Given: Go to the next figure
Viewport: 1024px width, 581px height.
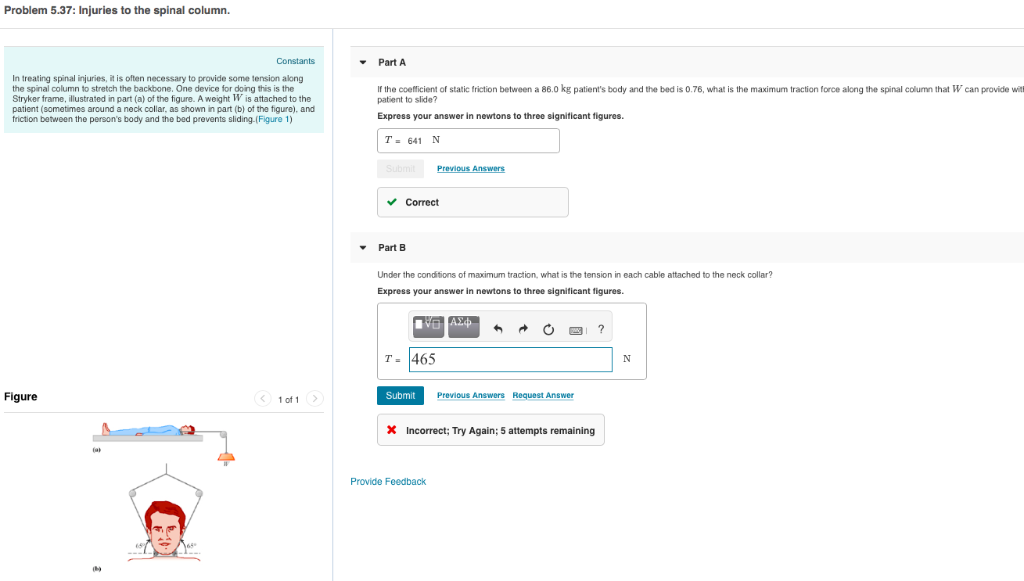Looking at the screenshot, I should 315,398.
